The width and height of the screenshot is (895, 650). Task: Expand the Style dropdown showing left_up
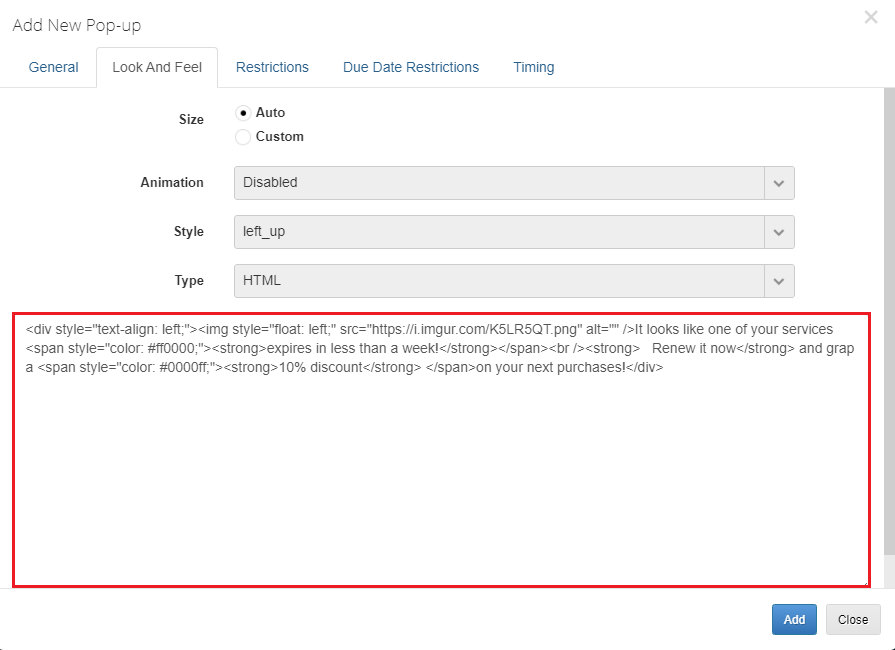coord(514,232)
